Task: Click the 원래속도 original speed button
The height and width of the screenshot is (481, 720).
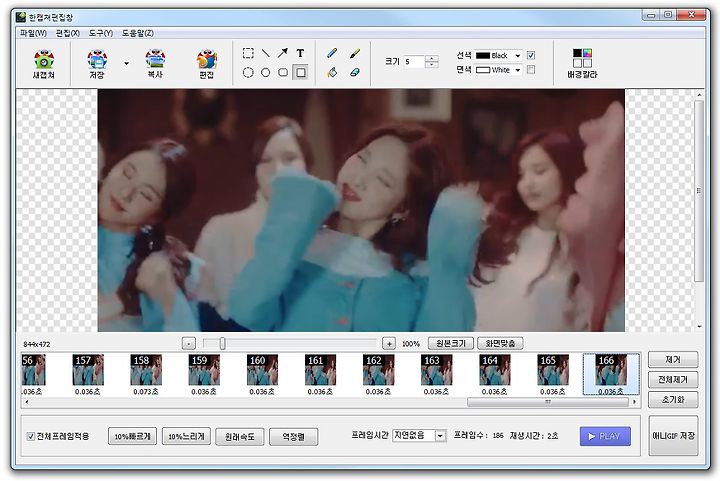Action: pyautogui.click(x=240, y=436)
